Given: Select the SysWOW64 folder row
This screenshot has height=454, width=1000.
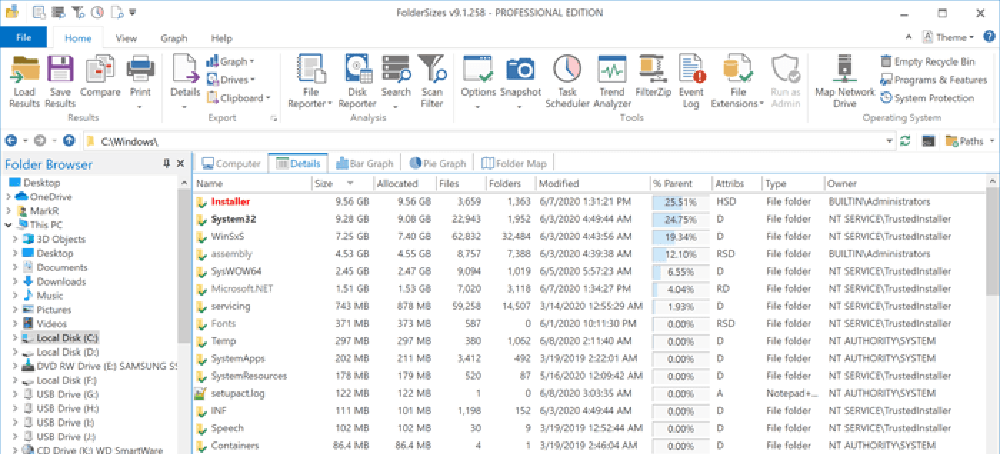Looking at the screenshot, I should [591, 271].
